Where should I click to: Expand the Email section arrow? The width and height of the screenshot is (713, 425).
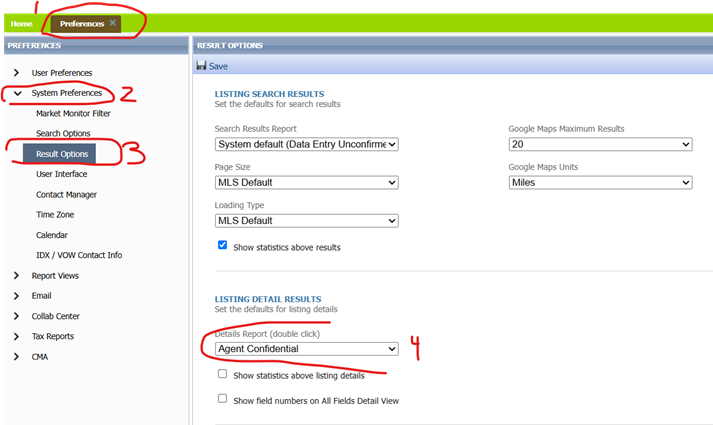tap(17, 296)
